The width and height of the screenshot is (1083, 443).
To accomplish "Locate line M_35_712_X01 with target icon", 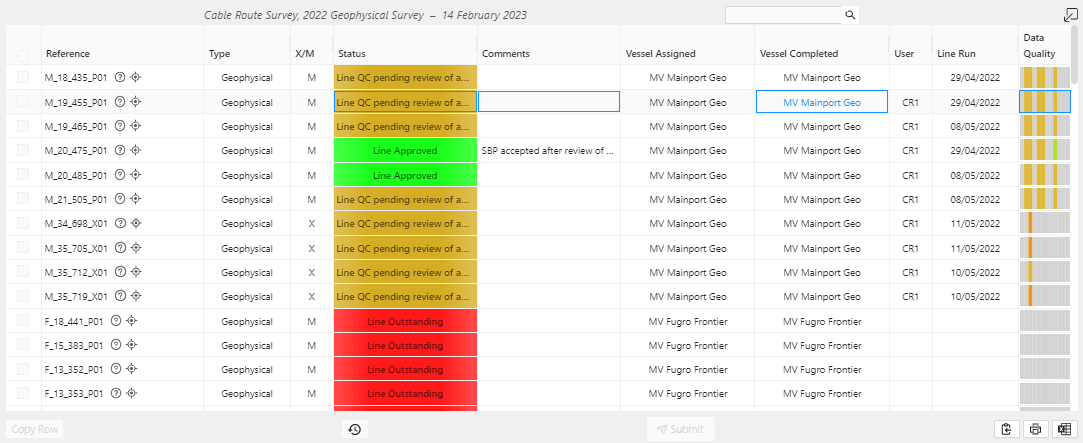I will pyautogui.click(x=136, y=272).
